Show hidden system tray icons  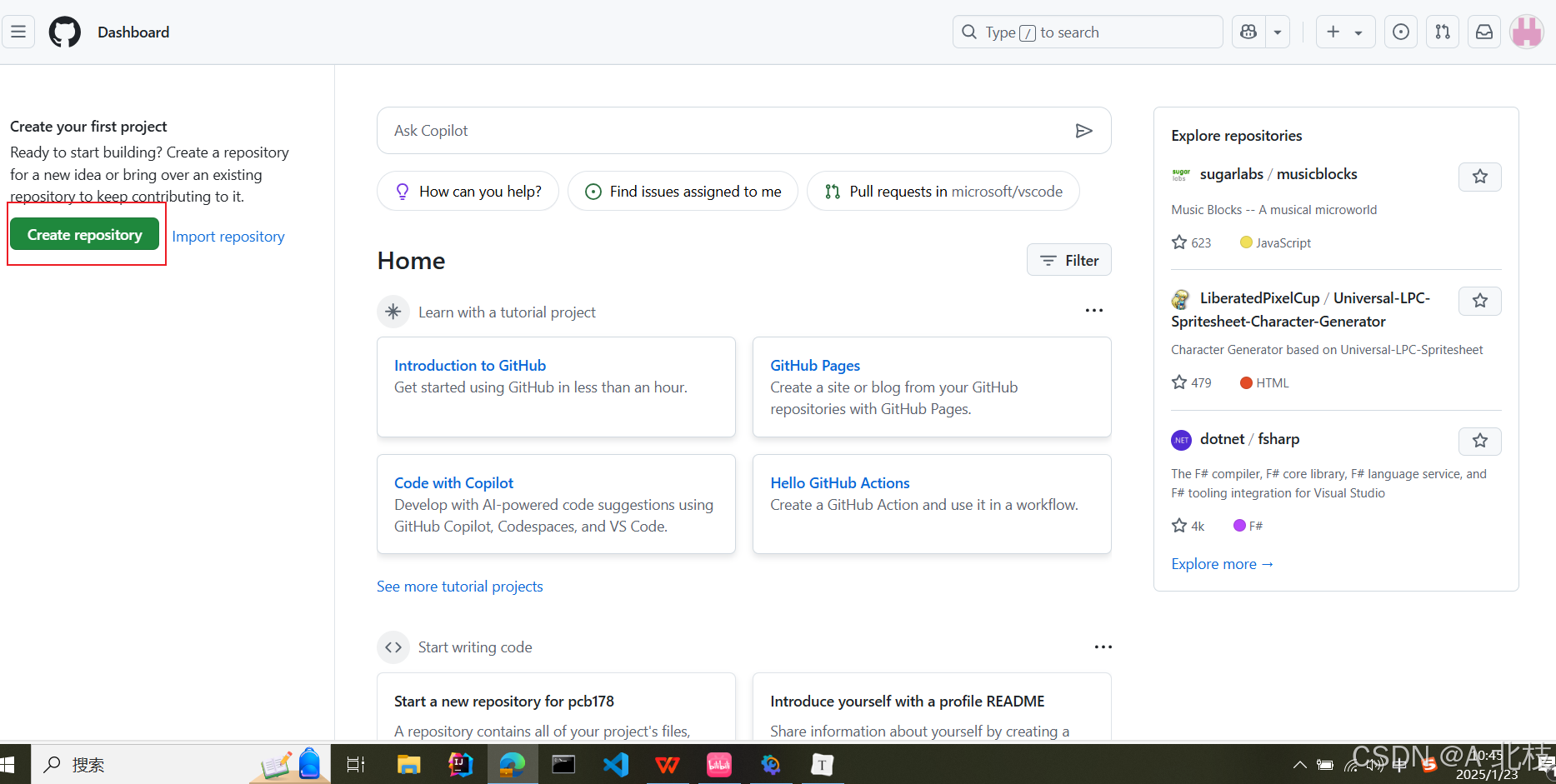tap(1299, 764)
